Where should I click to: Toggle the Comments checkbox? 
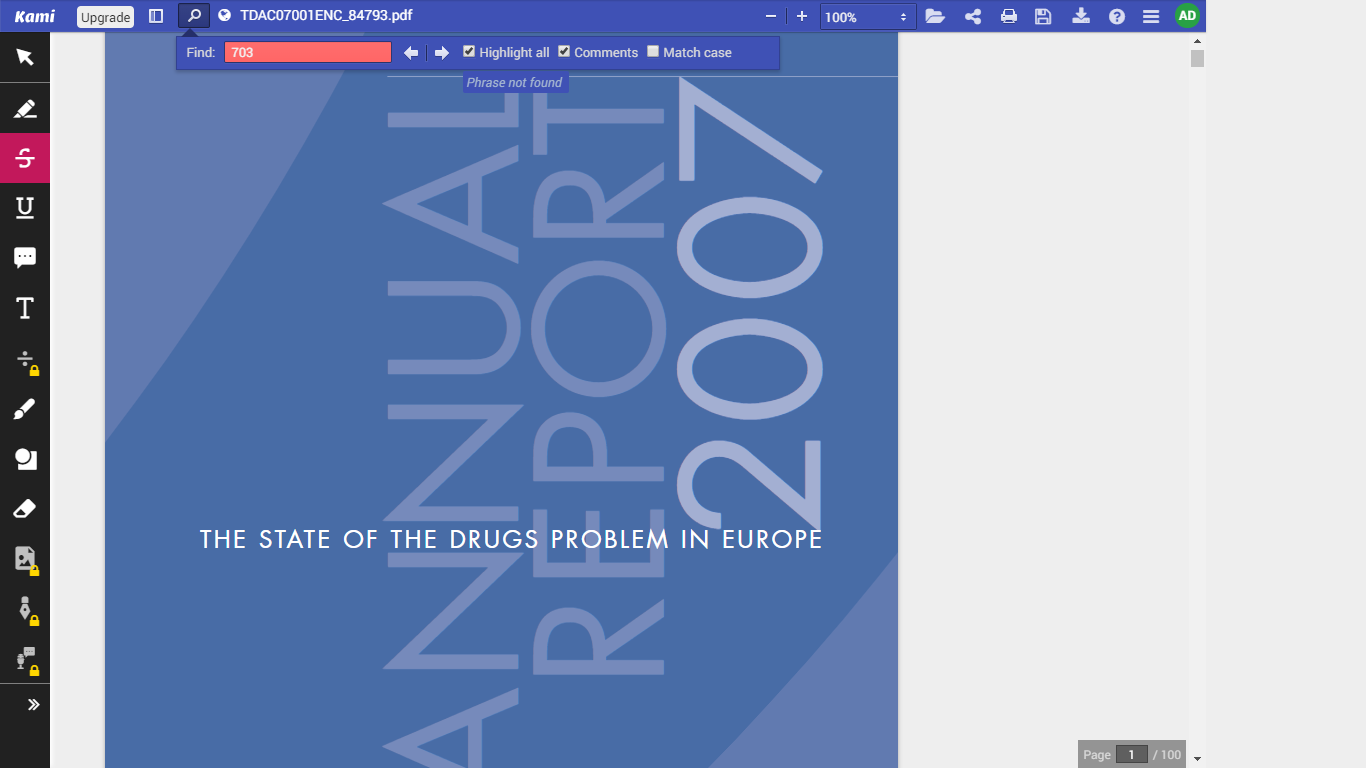click(x=564, y=52)
